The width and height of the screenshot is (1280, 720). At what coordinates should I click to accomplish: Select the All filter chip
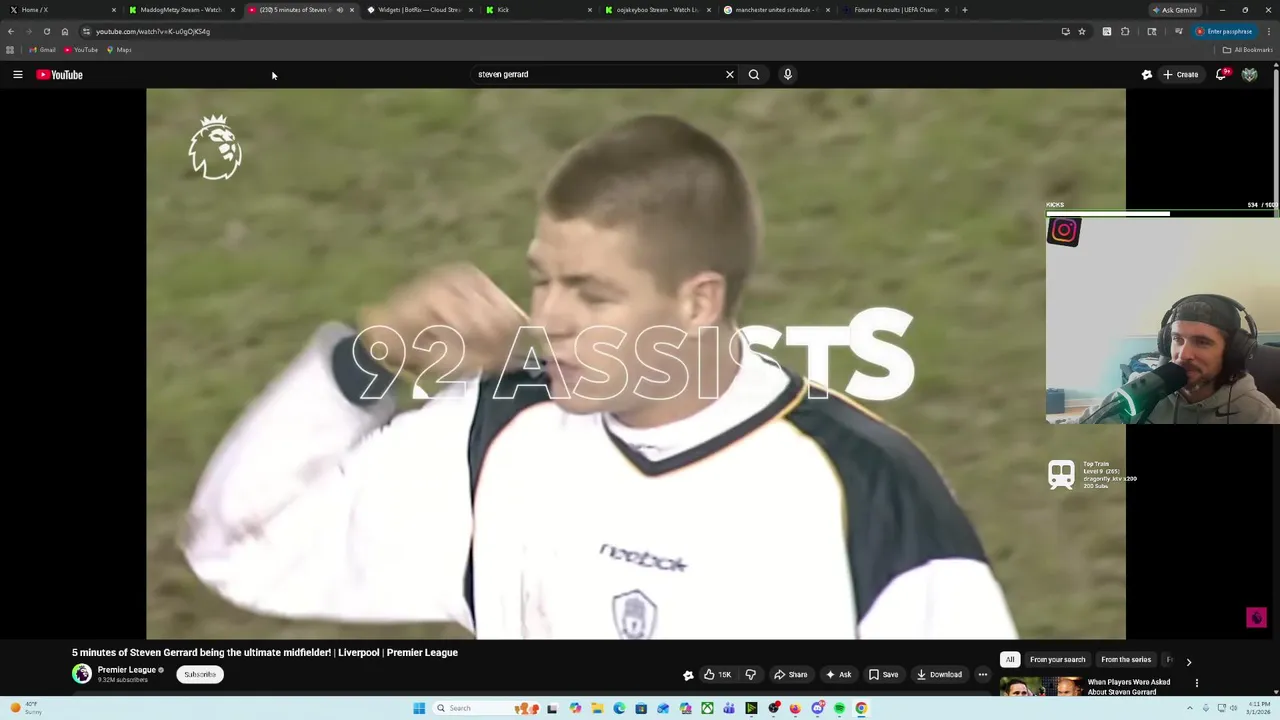point(1010,660)
